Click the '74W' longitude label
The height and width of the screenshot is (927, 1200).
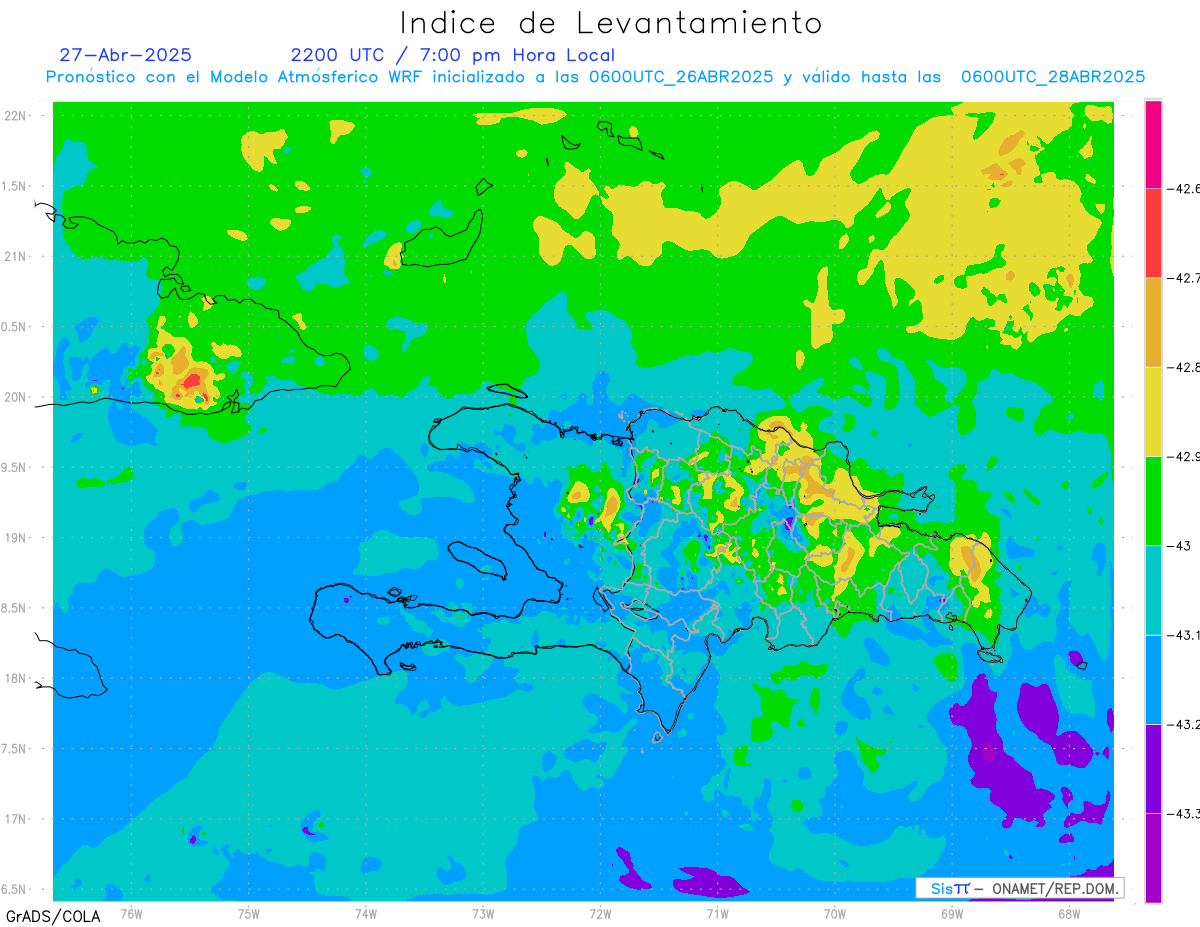point(365,913)
